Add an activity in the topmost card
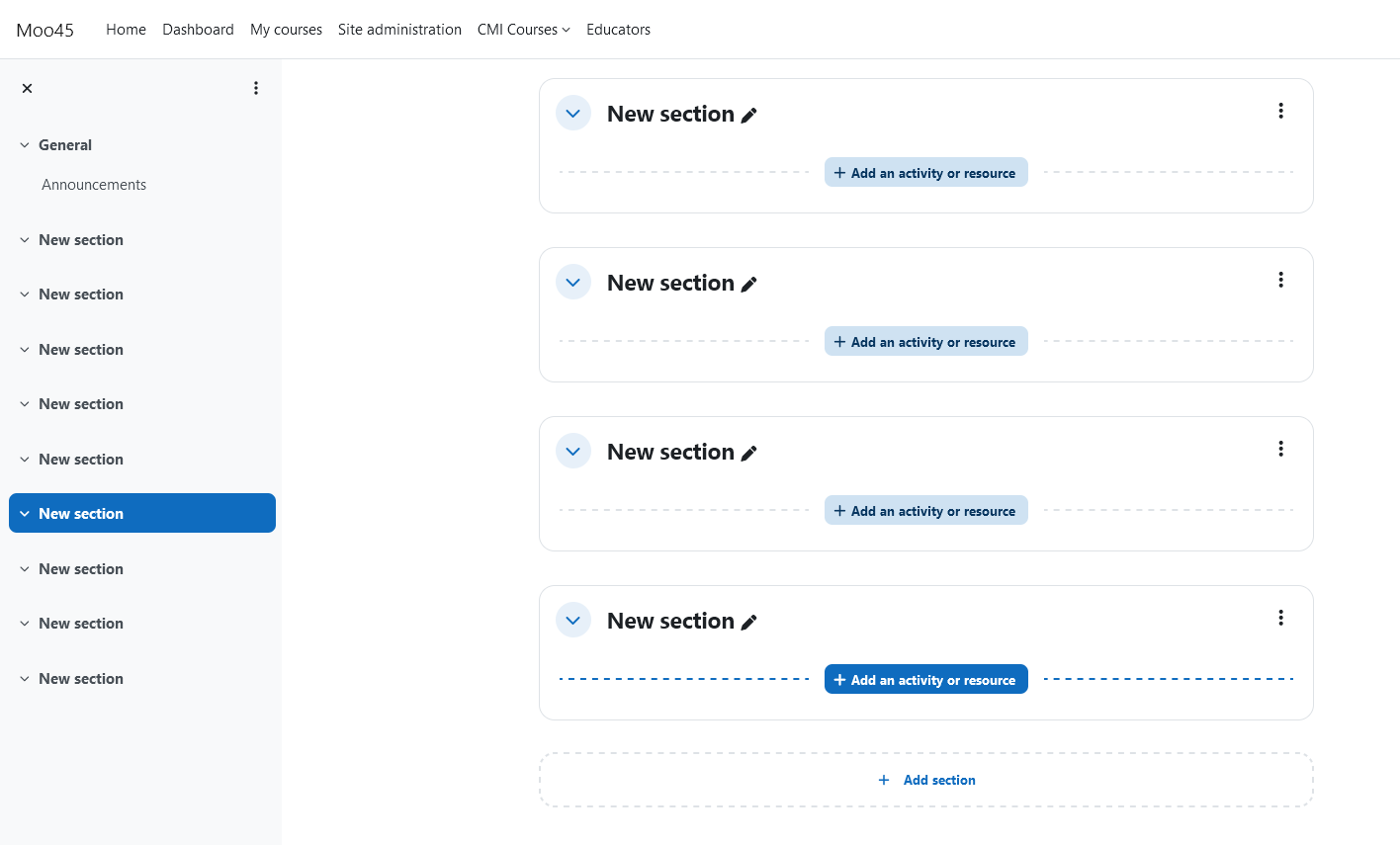This screenshot has height=845, width=1400. (926, 173)
